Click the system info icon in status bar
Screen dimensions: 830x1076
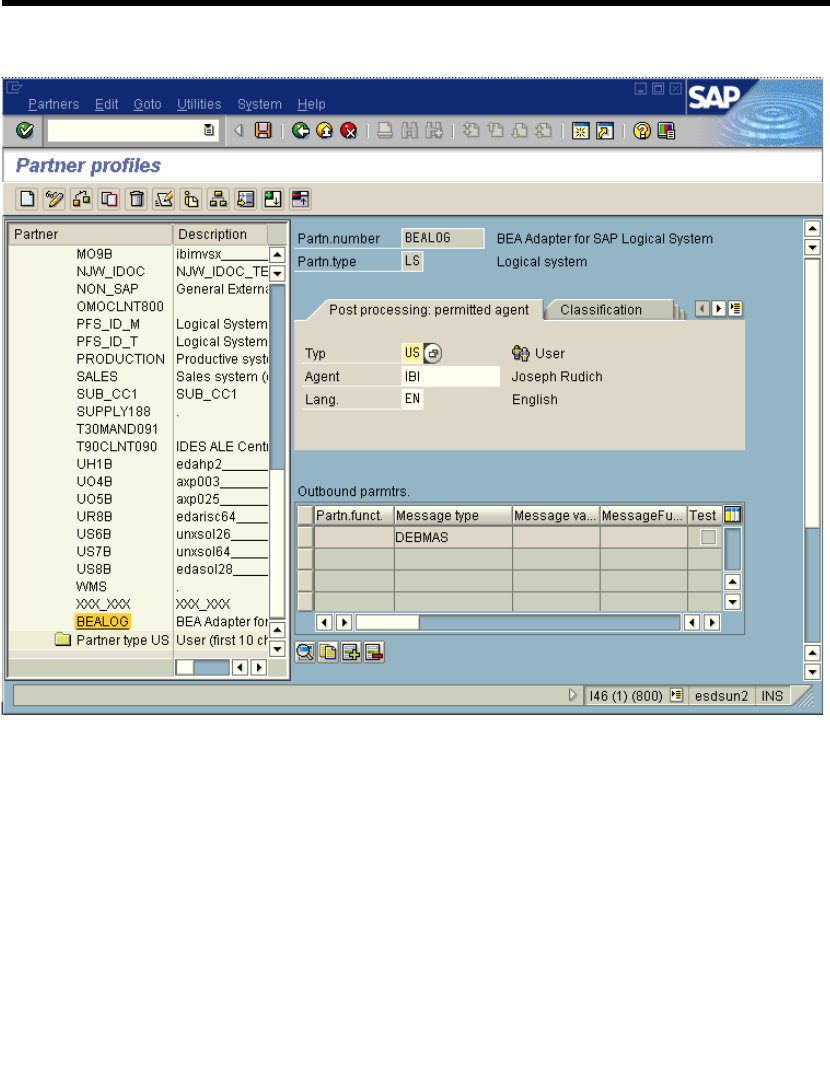[676, 695]
